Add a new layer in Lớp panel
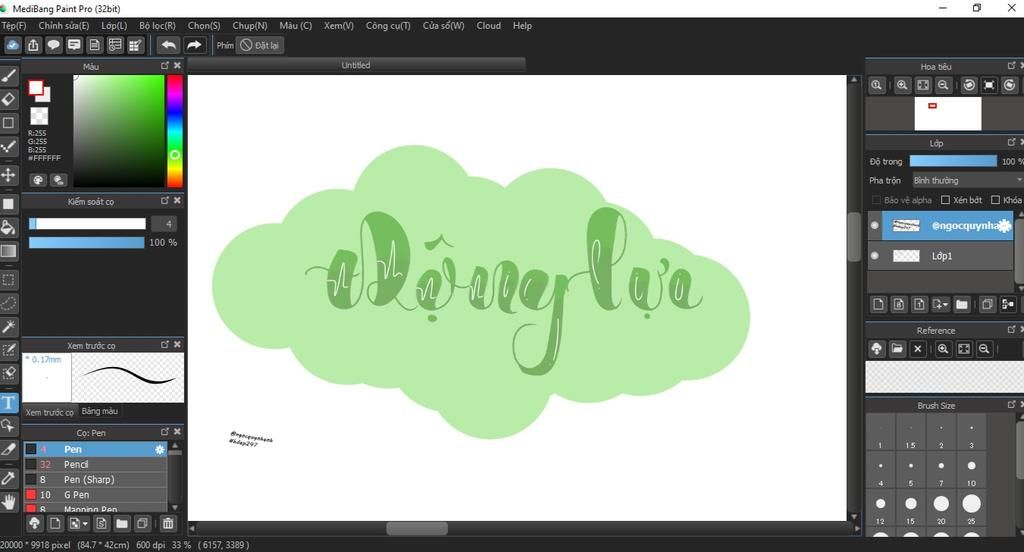This screenshot has height=552, width=1024. point(878,304)
